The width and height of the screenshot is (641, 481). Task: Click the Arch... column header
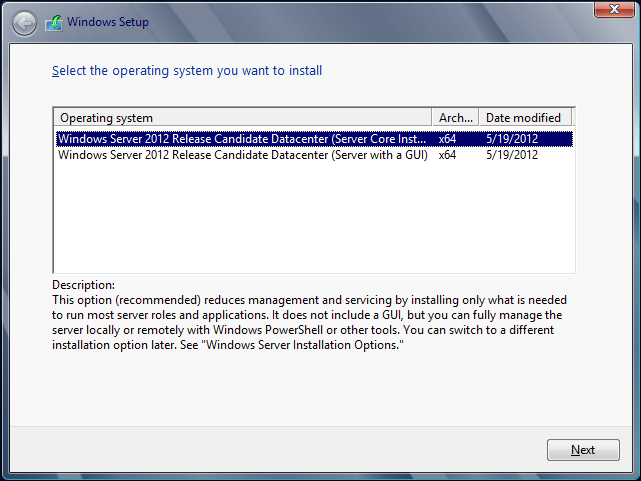455,118
